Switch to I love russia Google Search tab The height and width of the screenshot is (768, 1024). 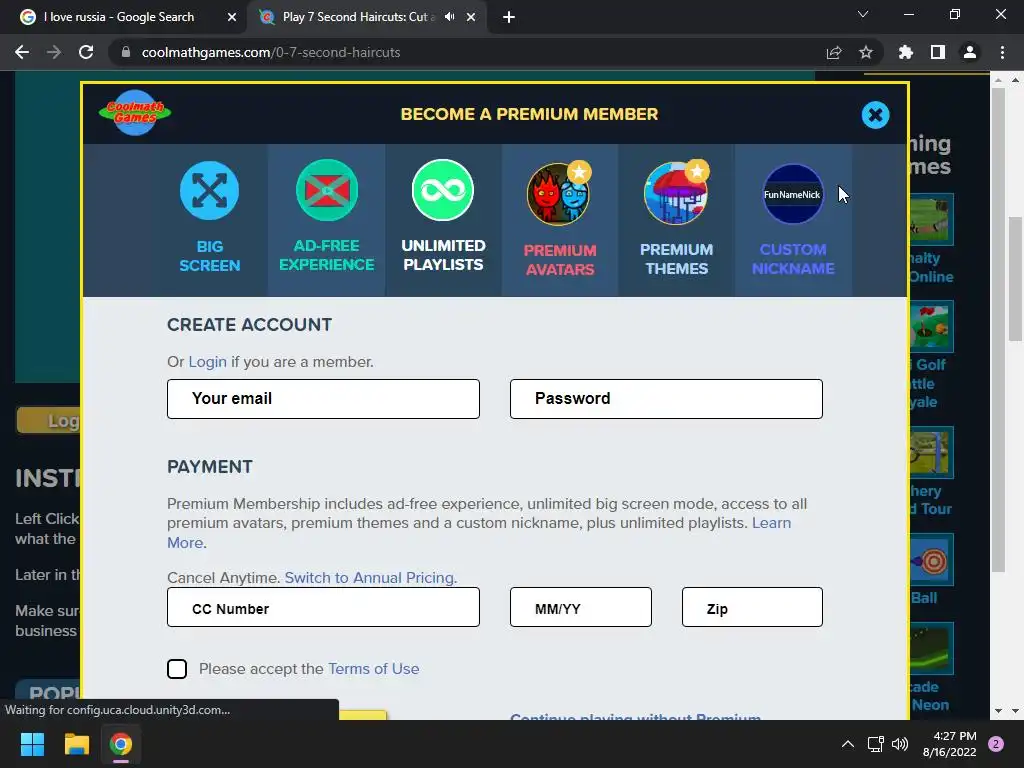click(119, 17)
